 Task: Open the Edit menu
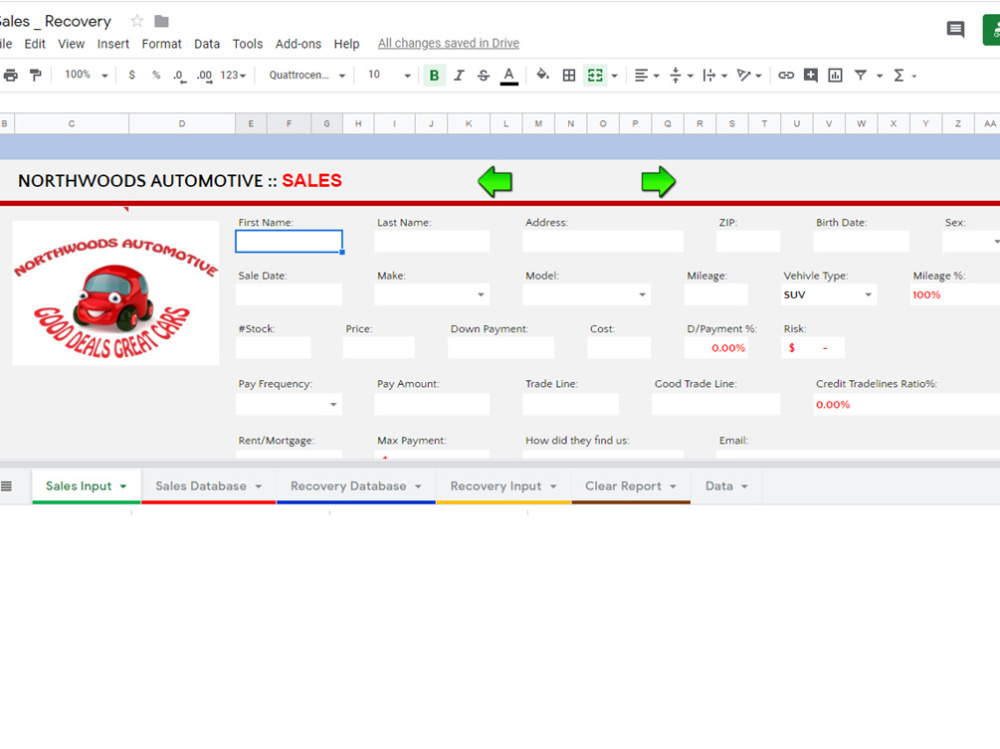[34, 43]
